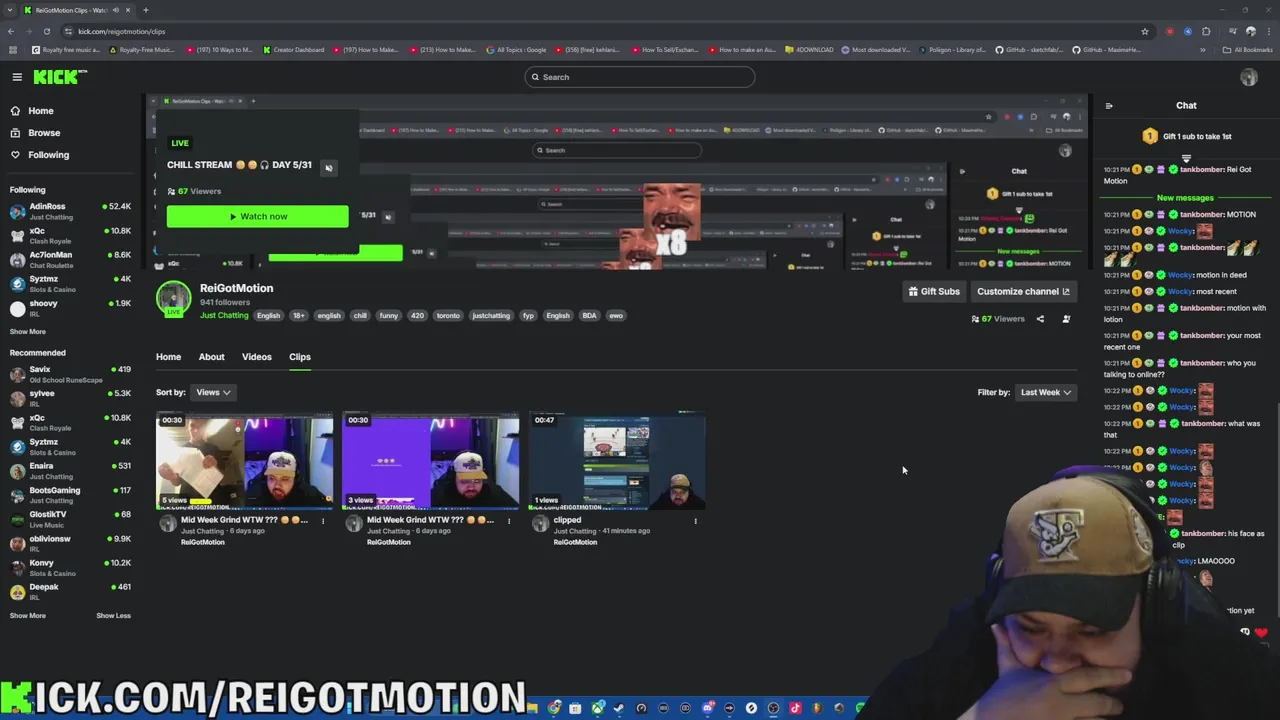Click the 420 tag

click(417, 316)
